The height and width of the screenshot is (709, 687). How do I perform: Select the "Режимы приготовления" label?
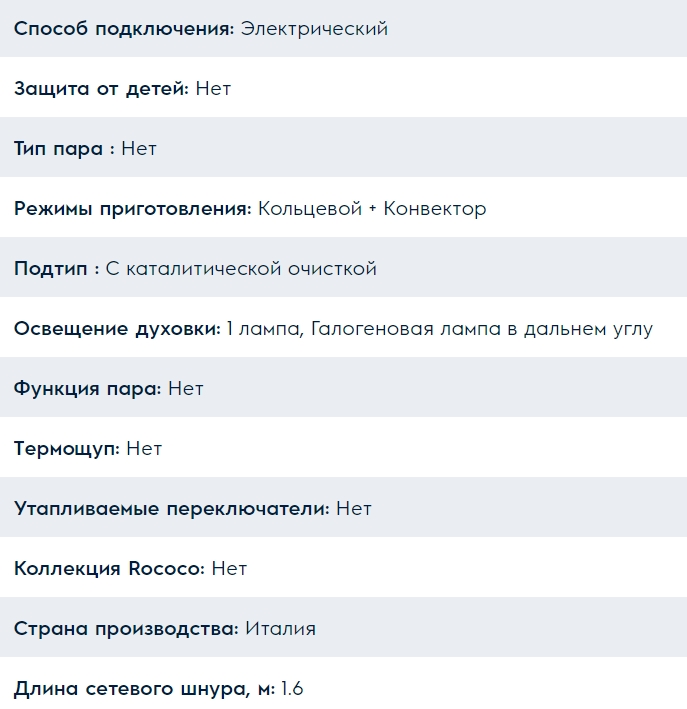[x=132, y=209]
